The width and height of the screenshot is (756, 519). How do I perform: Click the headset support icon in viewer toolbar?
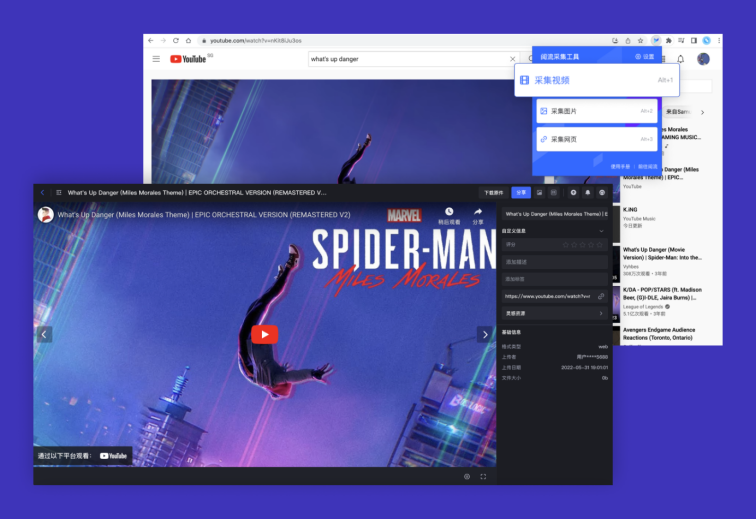coord(602,192)
